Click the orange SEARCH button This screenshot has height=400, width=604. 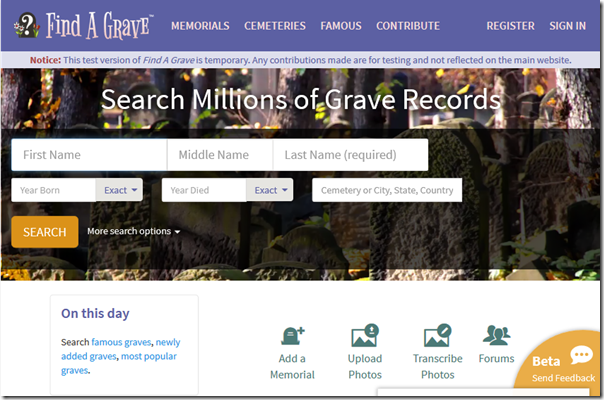coord(45,232)
